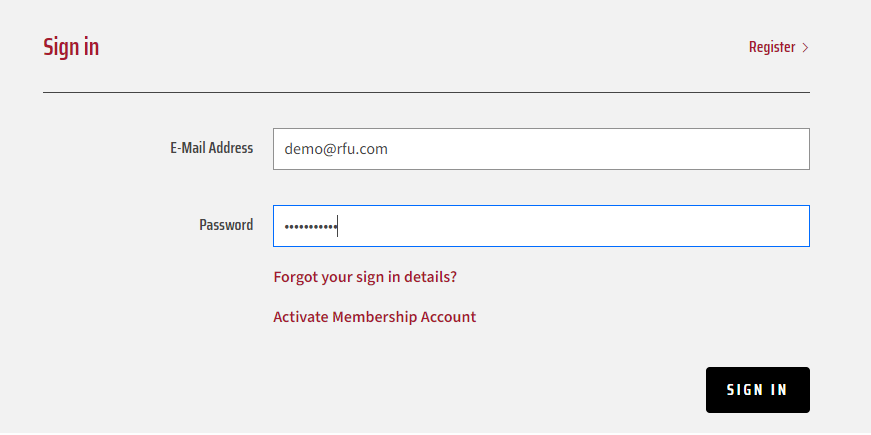Place cursor on demo@rfu.com text

tap(336, 149)
